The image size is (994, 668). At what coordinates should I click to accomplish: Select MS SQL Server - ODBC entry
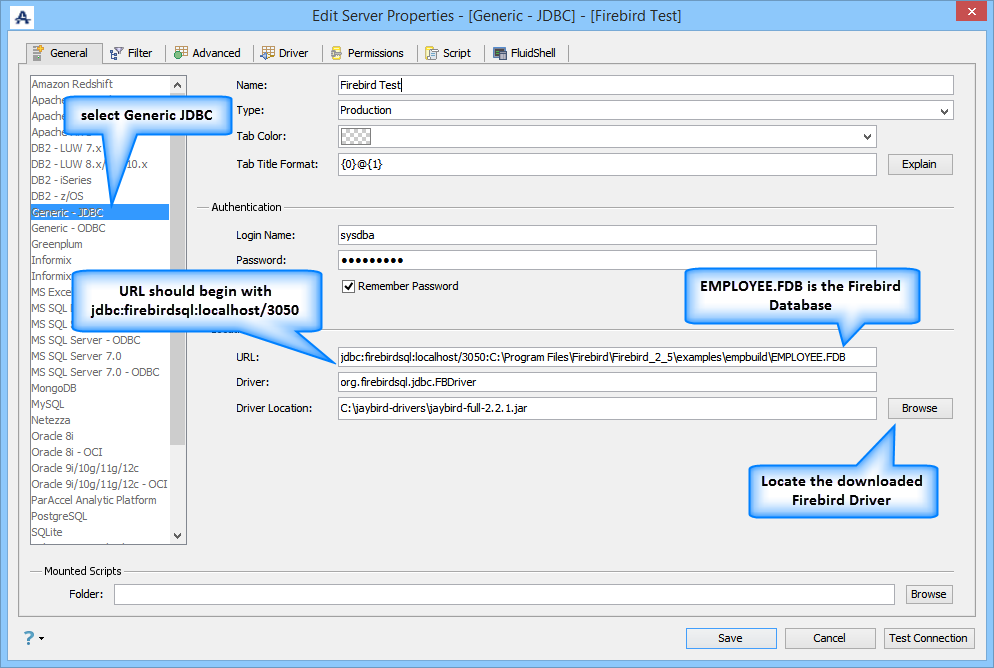[x=100, y=340]
